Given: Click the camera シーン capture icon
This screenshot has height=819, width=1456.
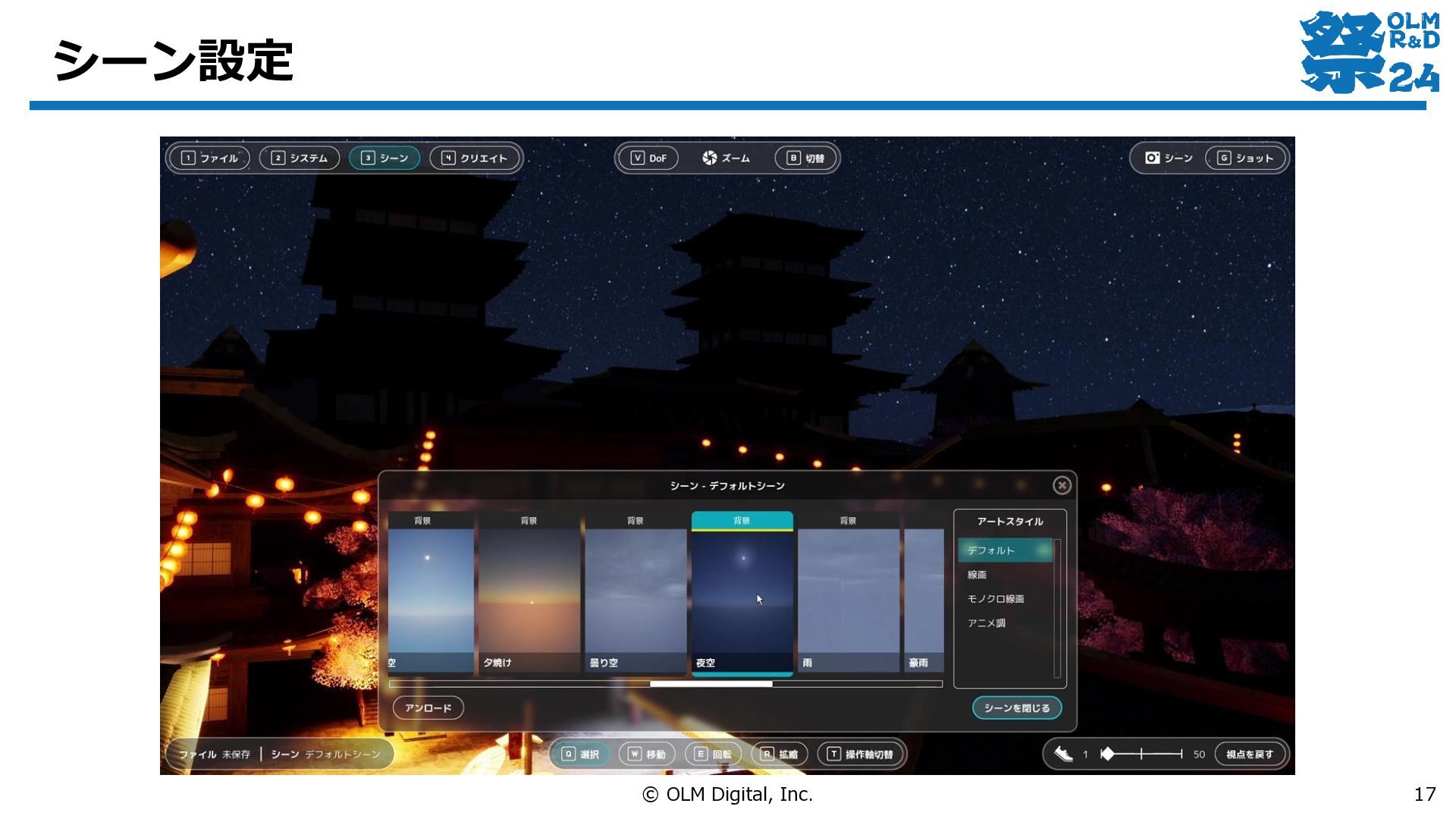Looking at the screenshot, I should click(1153, 158).
